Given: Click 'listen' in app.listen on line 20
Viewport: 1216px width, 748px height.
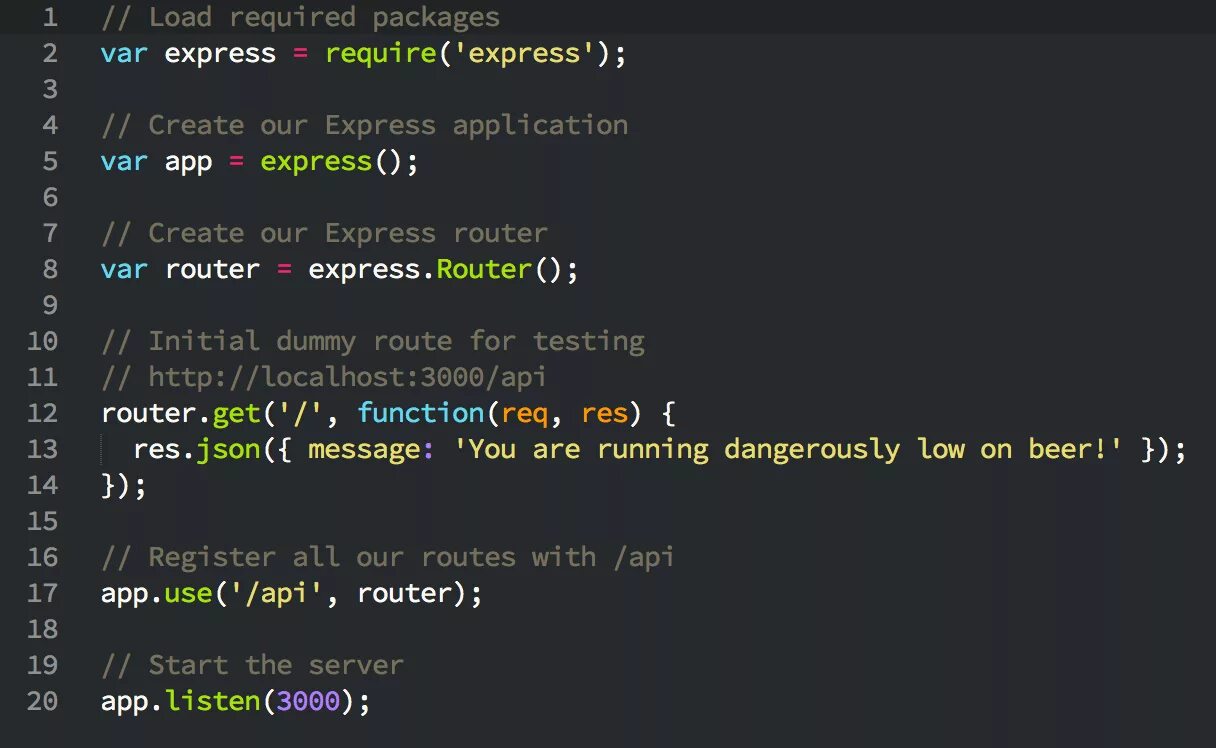Looking at the screenshot, I should (x=212, y=701).
